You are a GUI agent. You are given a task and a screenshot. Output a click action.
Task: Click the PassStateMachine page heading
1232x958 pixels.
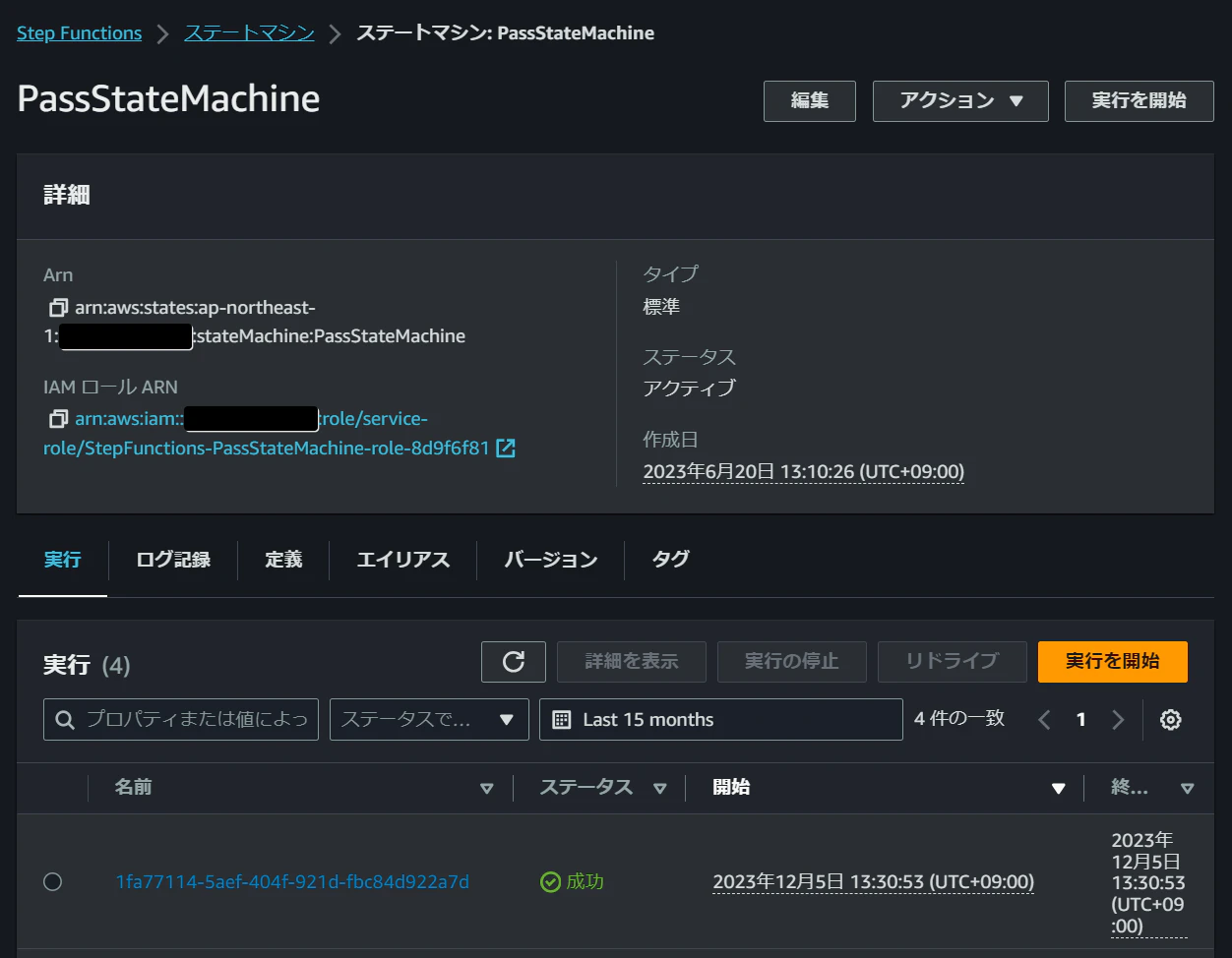point(168,99)
